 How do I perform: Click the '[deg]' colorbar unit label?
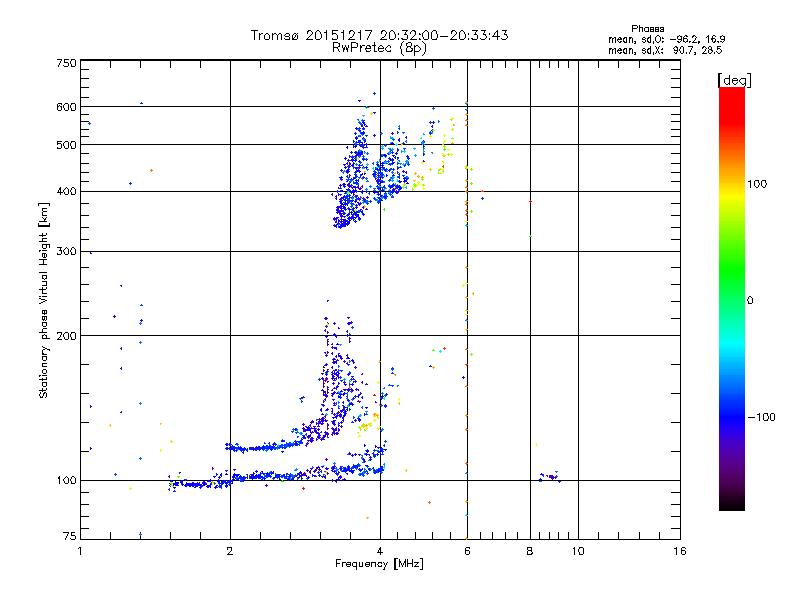(734, 80)
